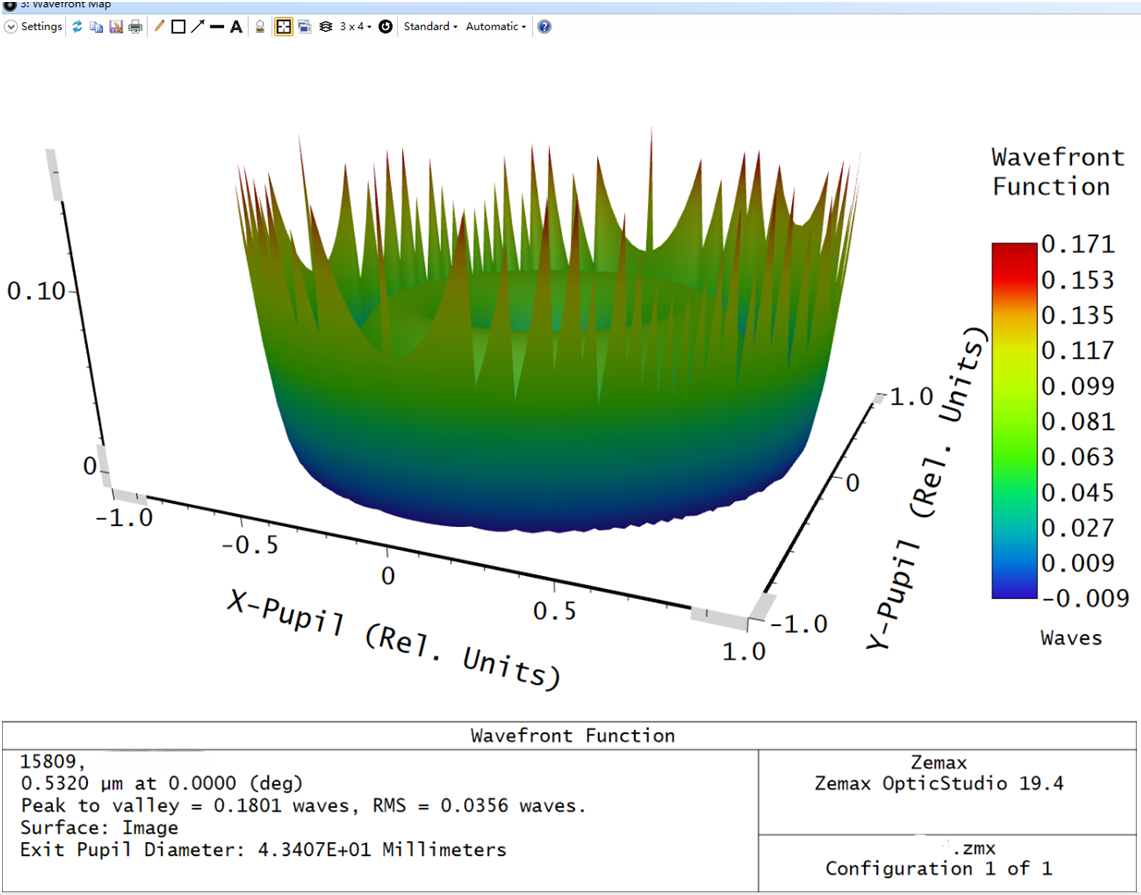Toggle the window lock icon
1141x895 pixels.
pyautogui.click(x=258, y=27)
